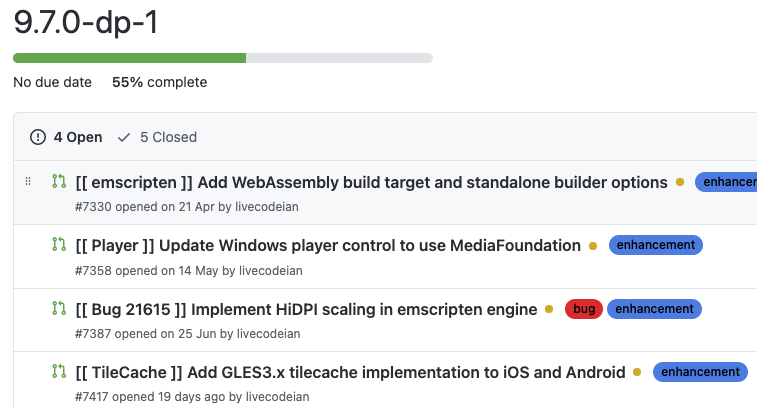Open Update Windows player control pull request
Viewport: 757px width, 408px height.
328,245
